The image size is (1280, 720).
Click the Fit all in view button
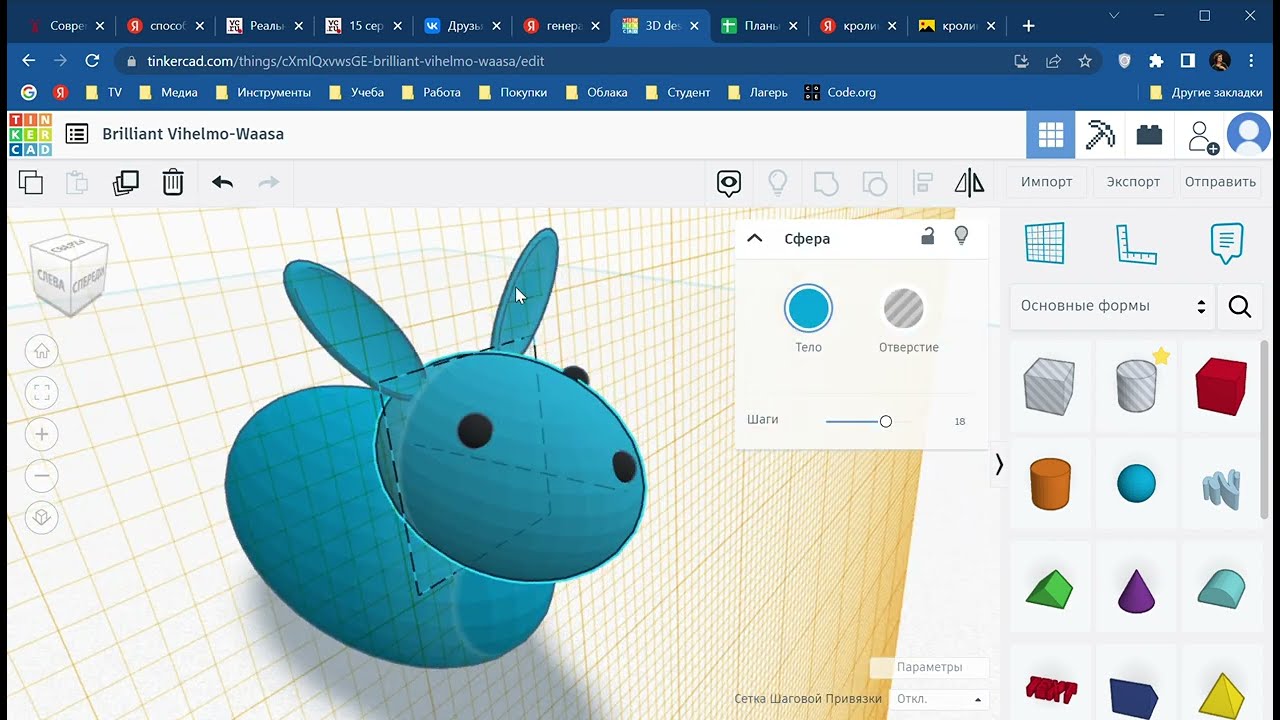click(42, 392)
